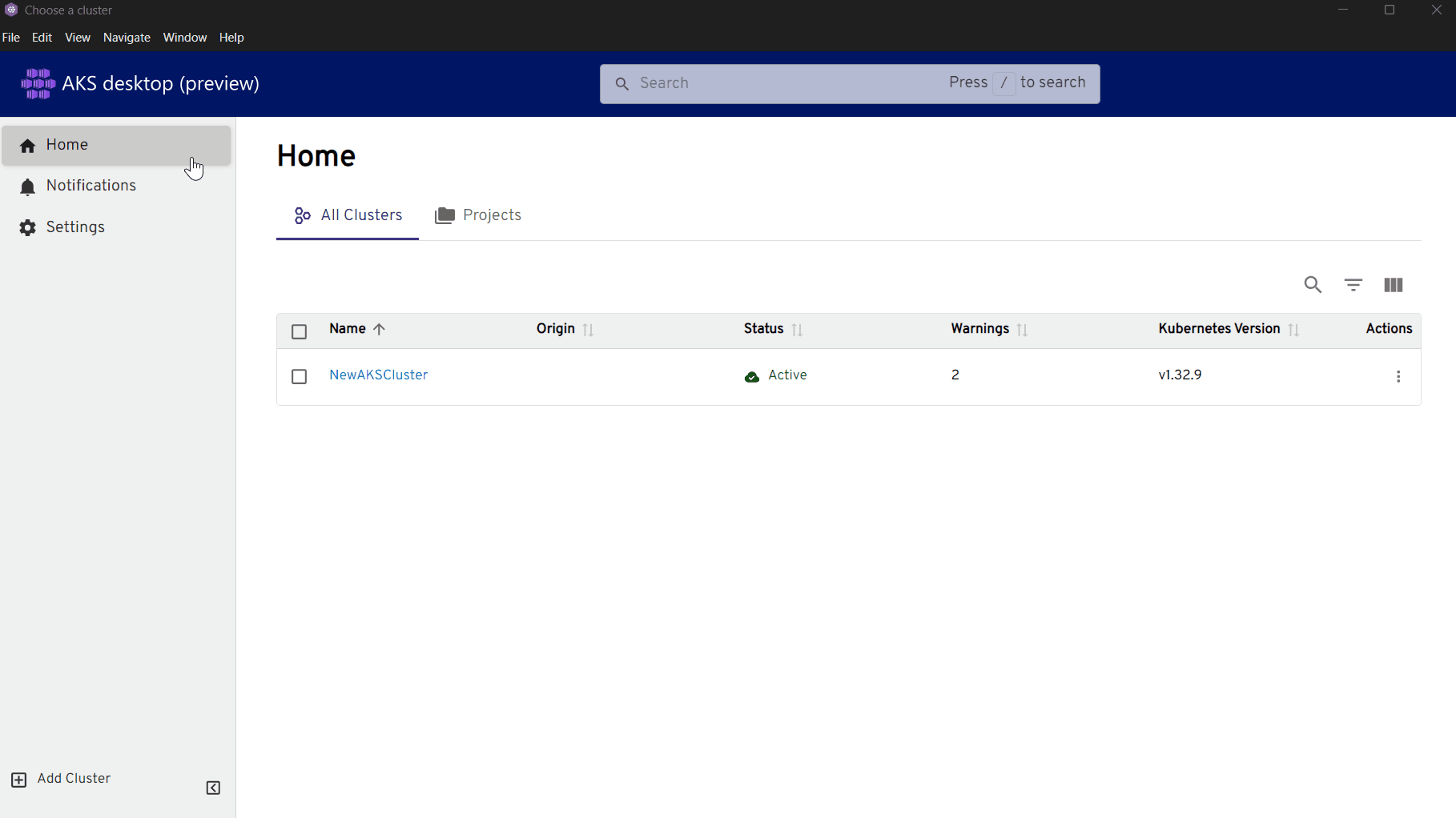The width and height of the screenshot is (1456, 818).
Task: Open the View menu
Action: click(78, 38)
